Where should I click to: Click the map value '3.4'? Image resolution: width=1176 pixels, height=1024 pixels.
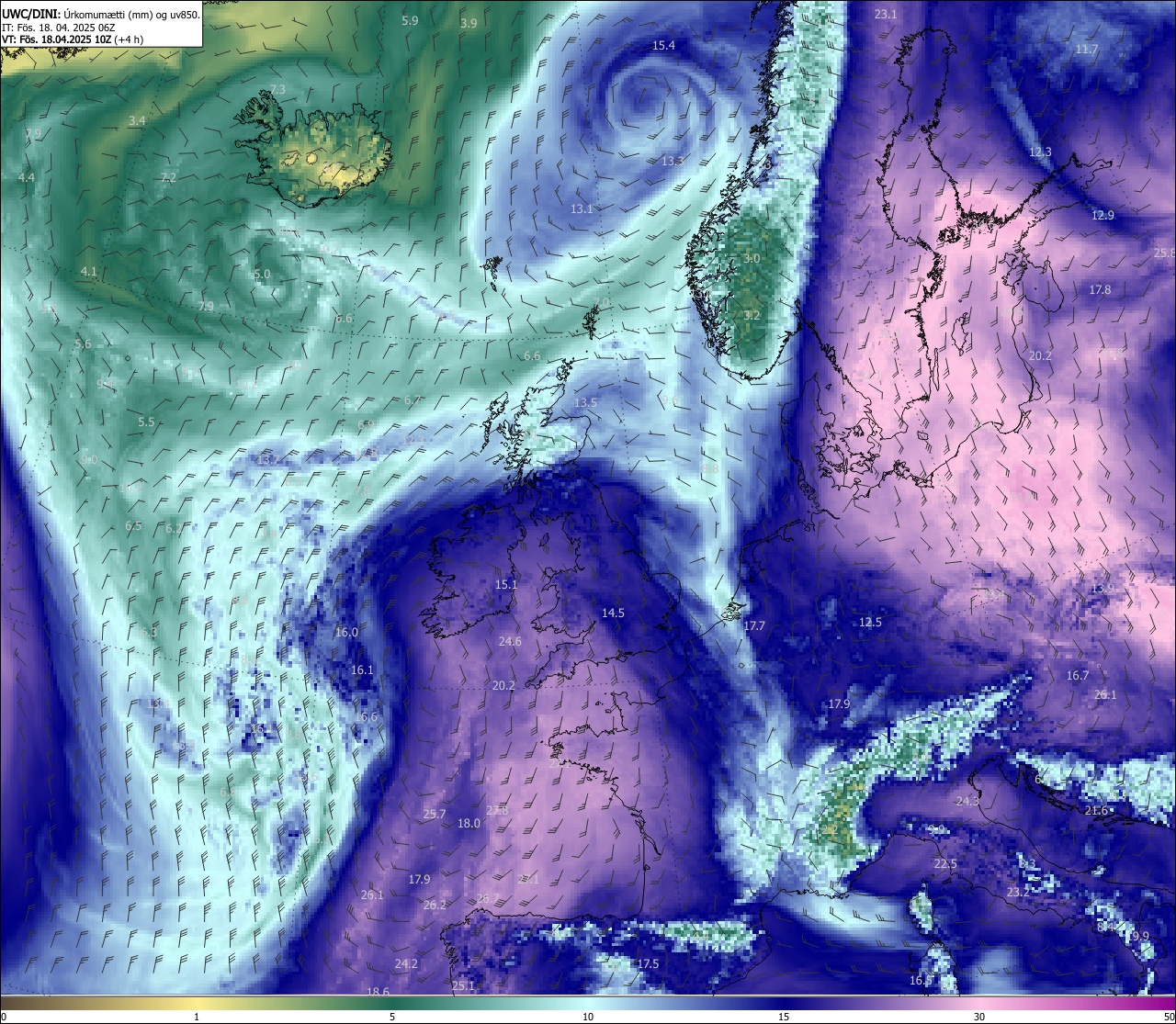pos(137,120)
